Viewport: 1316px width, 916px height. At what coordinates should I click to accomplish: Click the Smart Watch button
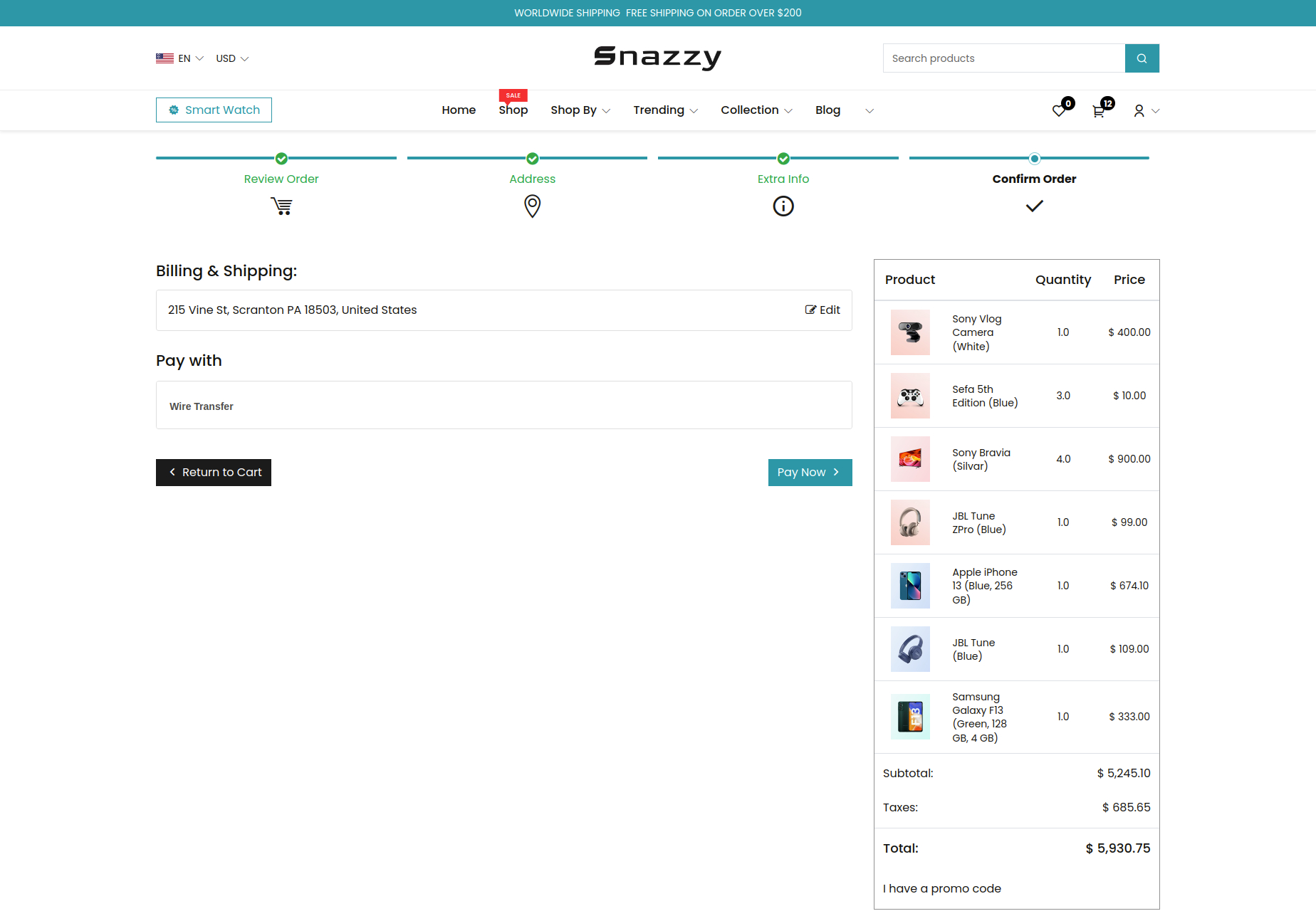(x=214, y=110)
